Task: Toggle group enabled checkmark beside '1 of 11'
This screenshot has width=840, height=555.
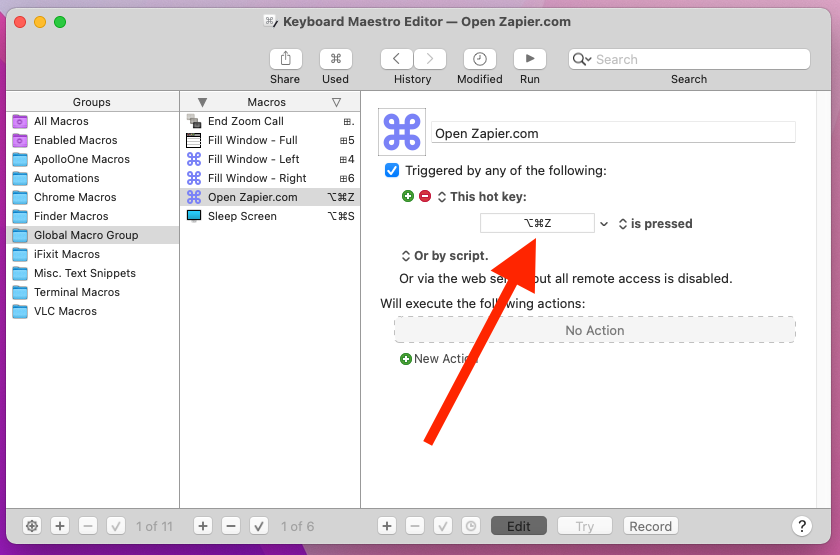Action: click(x=116, y=526)
